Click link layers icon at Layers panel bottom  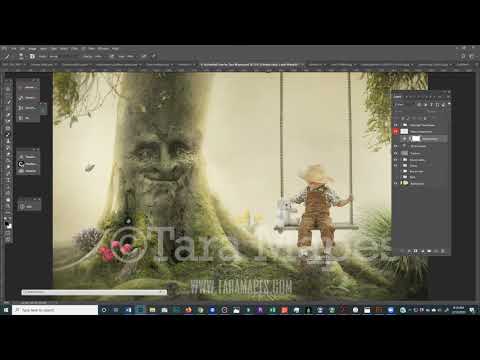pos(402,251)
